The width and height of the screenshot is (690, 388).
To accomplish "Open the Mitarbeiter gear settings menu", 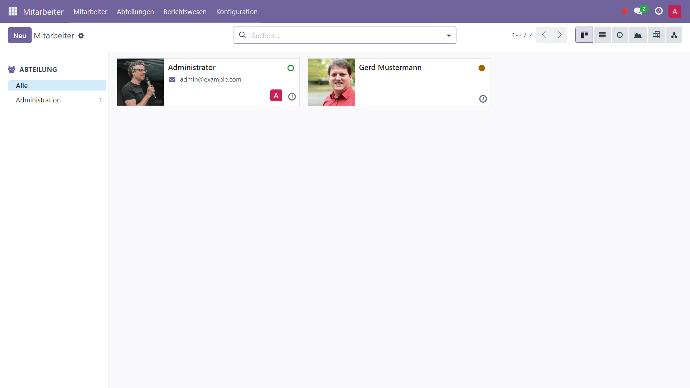I will (x=81, y=36).
